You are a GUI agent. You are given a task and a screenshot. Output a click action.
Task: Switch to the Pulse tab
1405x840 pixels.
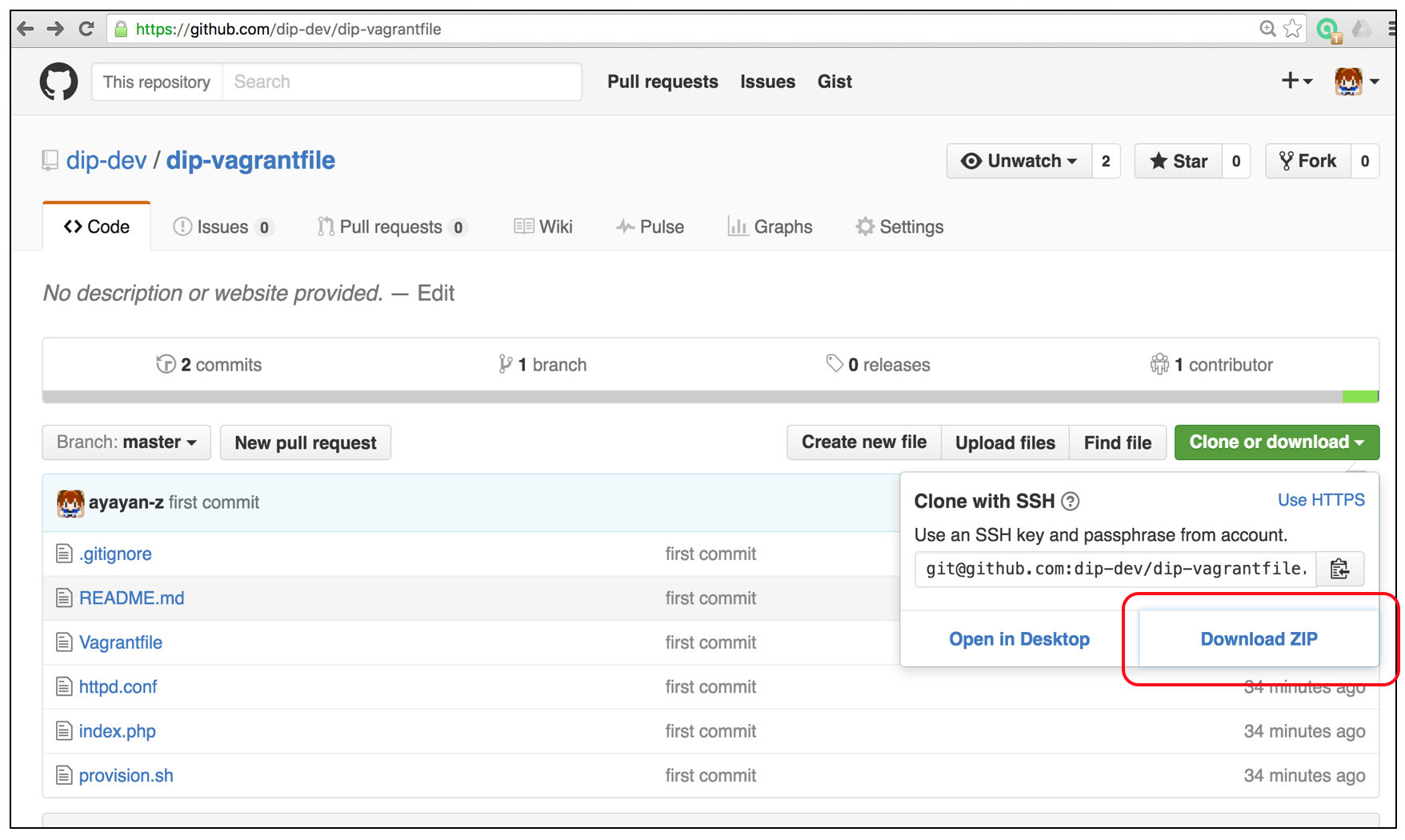point(650,227)
